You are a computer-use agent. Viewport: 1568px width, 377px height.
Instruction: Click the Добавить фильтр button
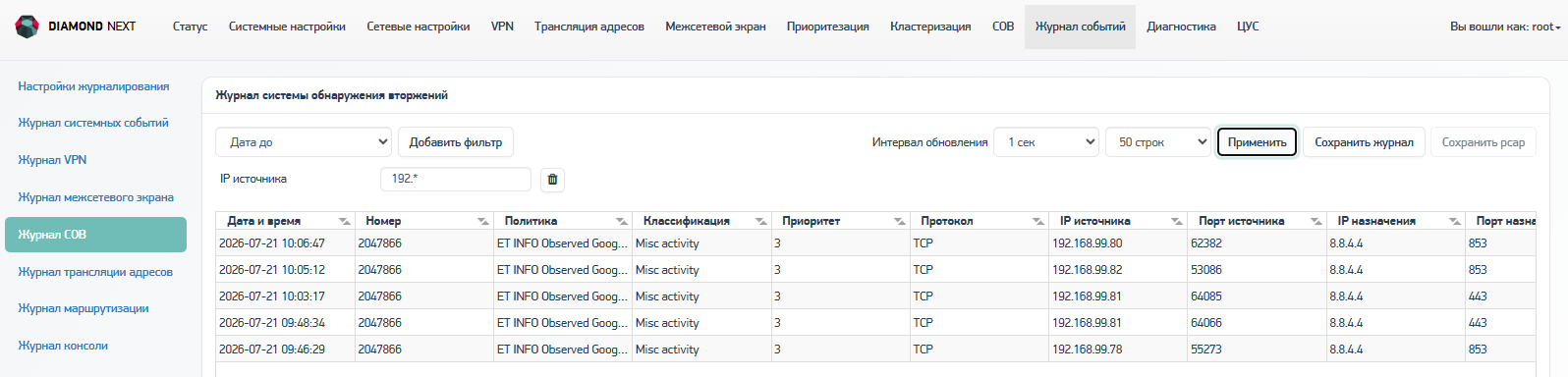coord(456,142)
